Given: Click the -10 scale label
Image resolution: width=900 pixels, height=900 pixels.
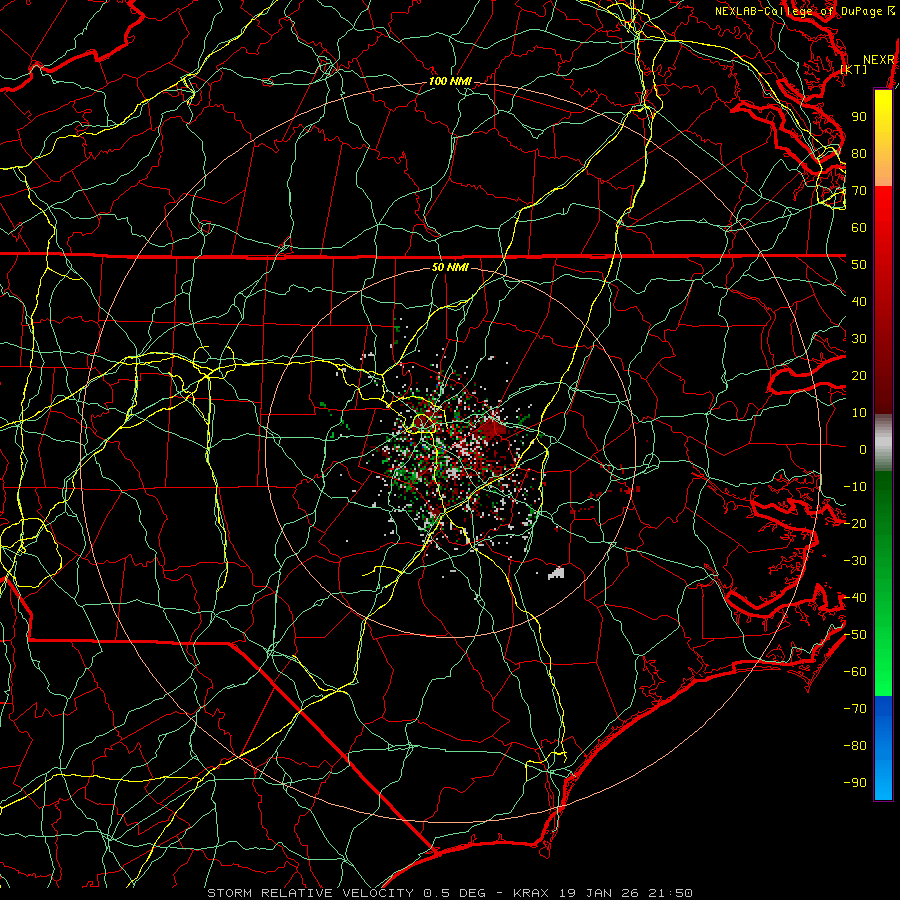Looking at the screenshot, I should (855, 487).
